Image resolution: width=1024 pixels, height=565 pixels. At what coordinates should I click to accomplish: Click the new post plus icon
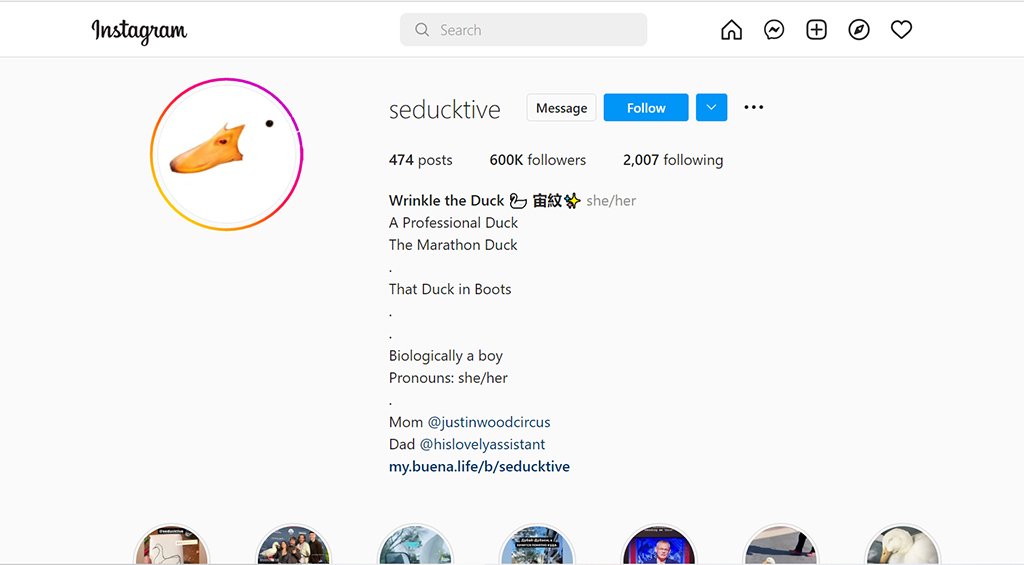click(x=817, y=30)
